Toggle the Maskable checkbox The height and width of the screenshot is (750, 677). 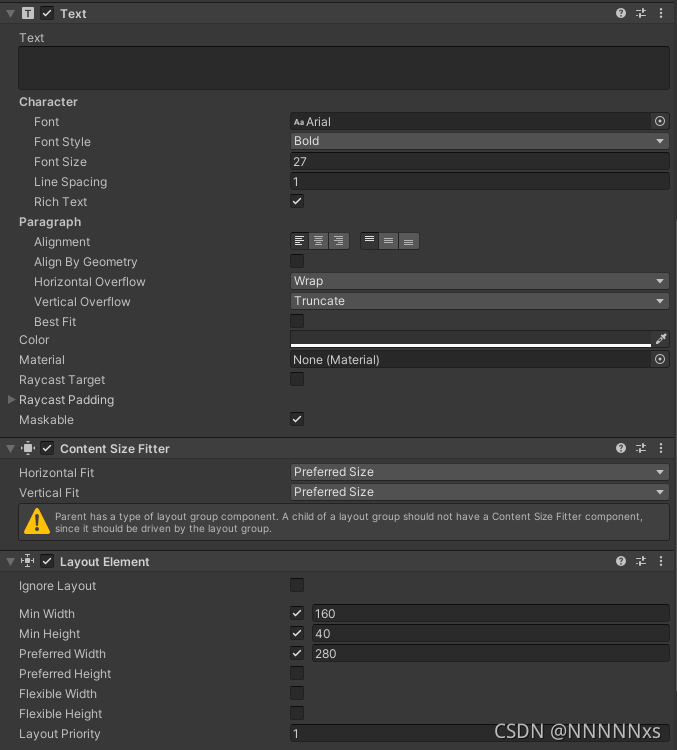click(x=297, y=419)
